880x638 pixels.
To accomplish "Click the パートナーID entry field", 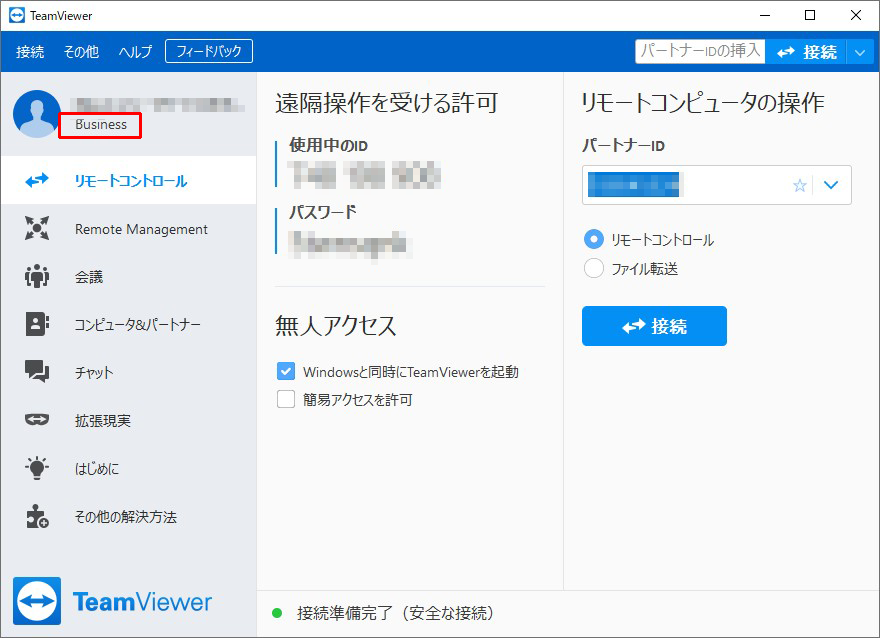I will tap(717, 185).
